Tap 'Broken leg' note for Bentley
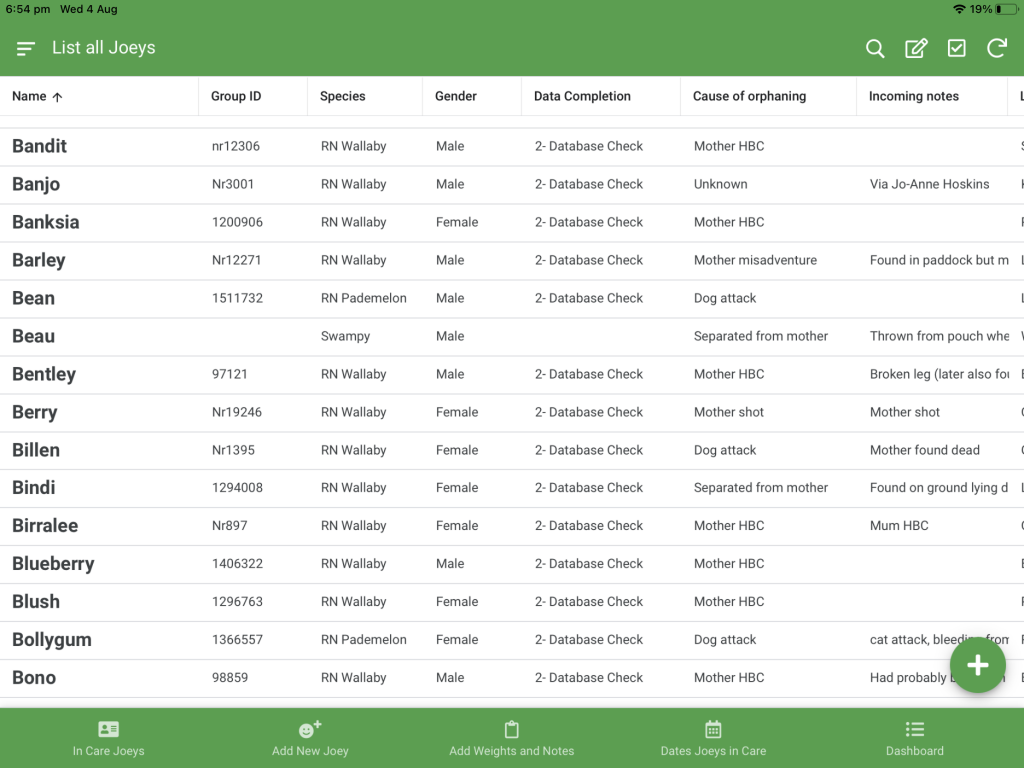1024x768 pixels. point(939,374)
